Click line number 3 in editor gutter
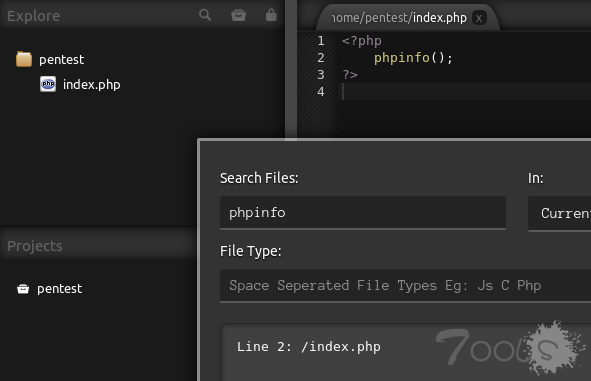591x381 pixels. pos(321,75)
